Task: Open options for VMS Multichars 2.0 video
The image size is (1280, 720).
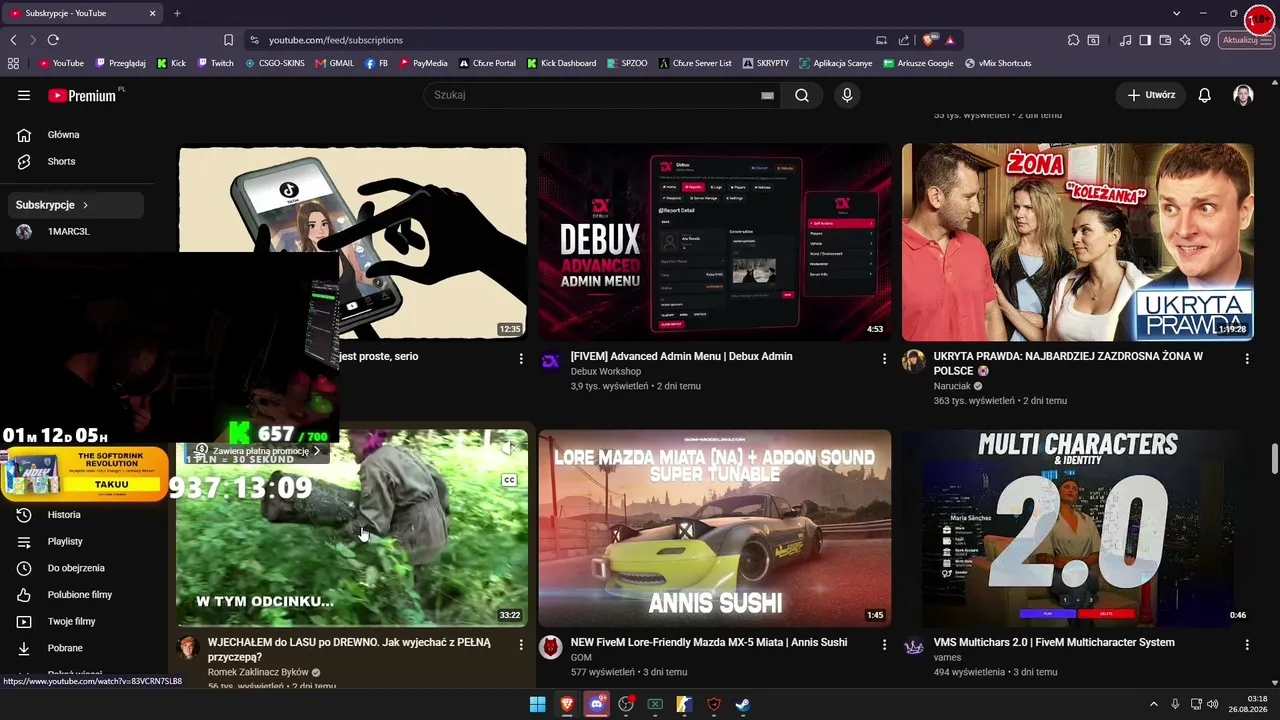Action: [x=1247, y=645]
